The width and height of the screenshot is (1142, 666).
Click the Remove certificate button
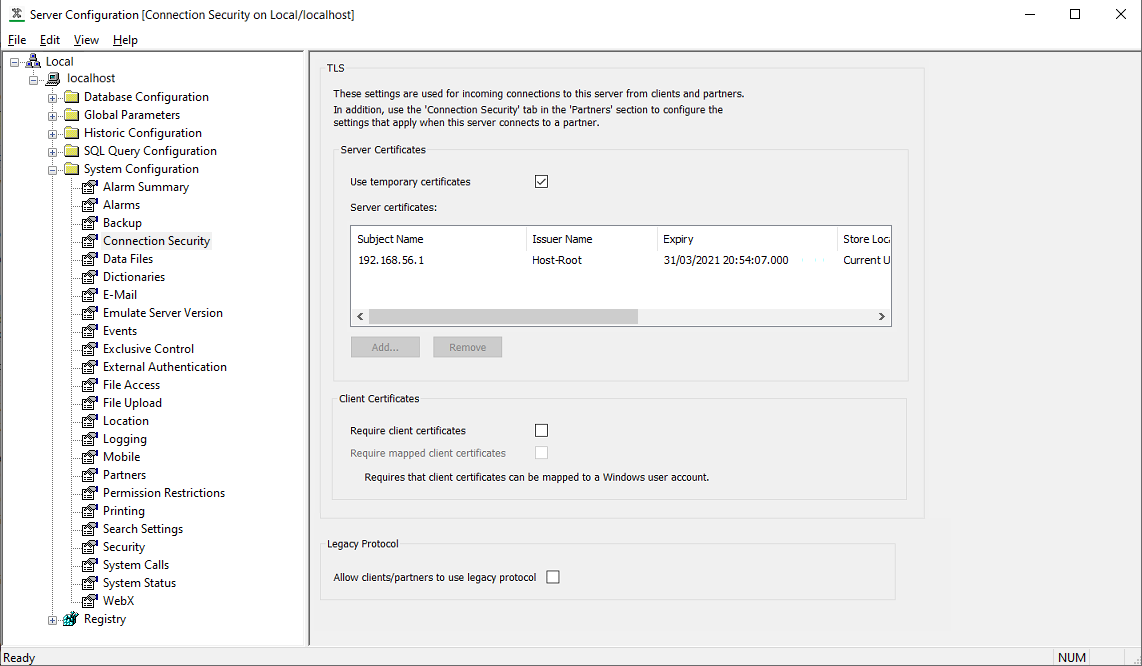coord(467,347)
